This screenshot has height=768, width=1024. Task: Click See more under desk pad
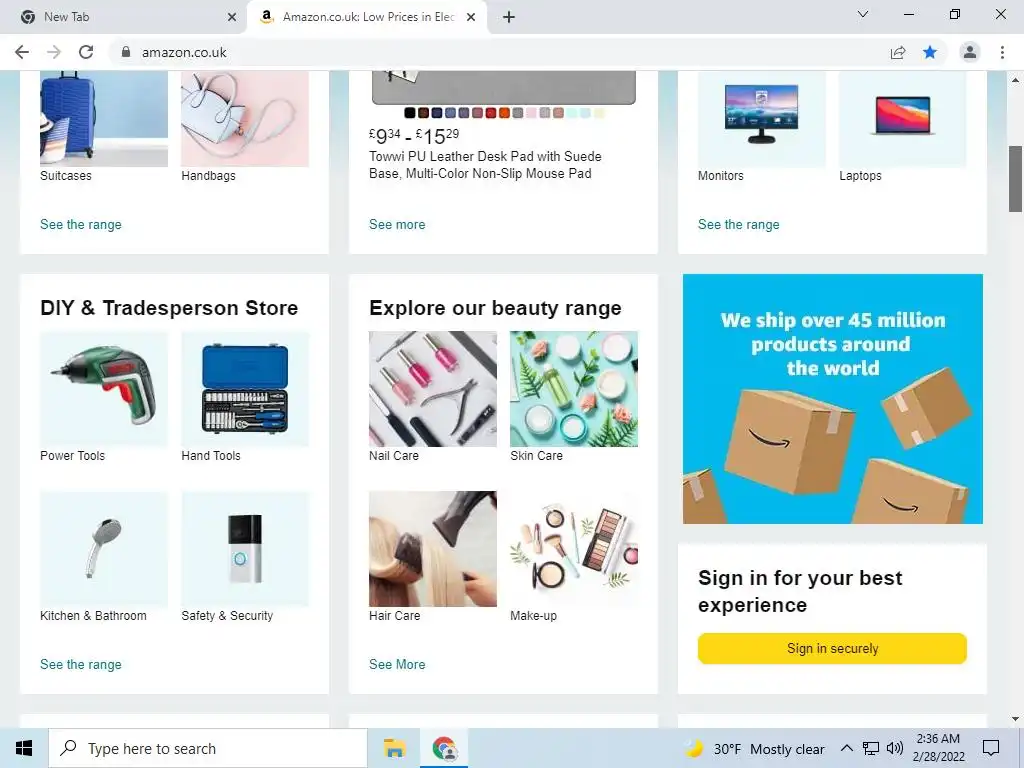coord(397,225)
